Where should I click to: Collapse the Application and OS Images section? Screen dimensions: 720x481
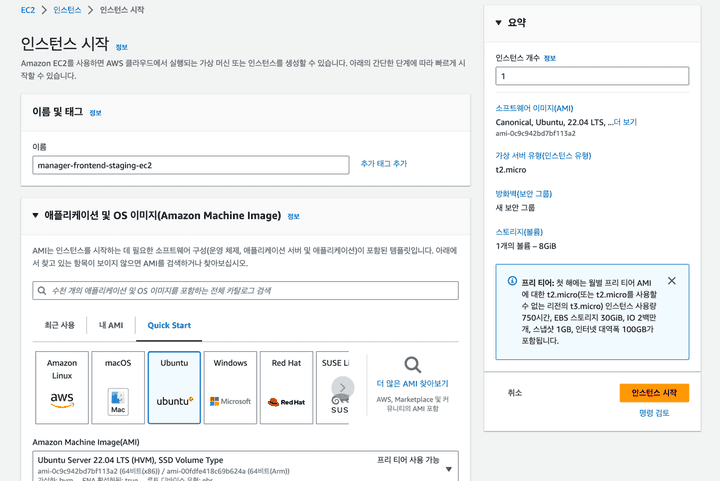point(37,215)
